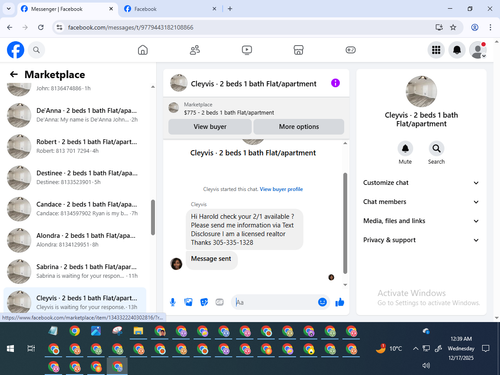The image size is (500, 375).
Task: Mute this conversation
Action: (405, 148)
